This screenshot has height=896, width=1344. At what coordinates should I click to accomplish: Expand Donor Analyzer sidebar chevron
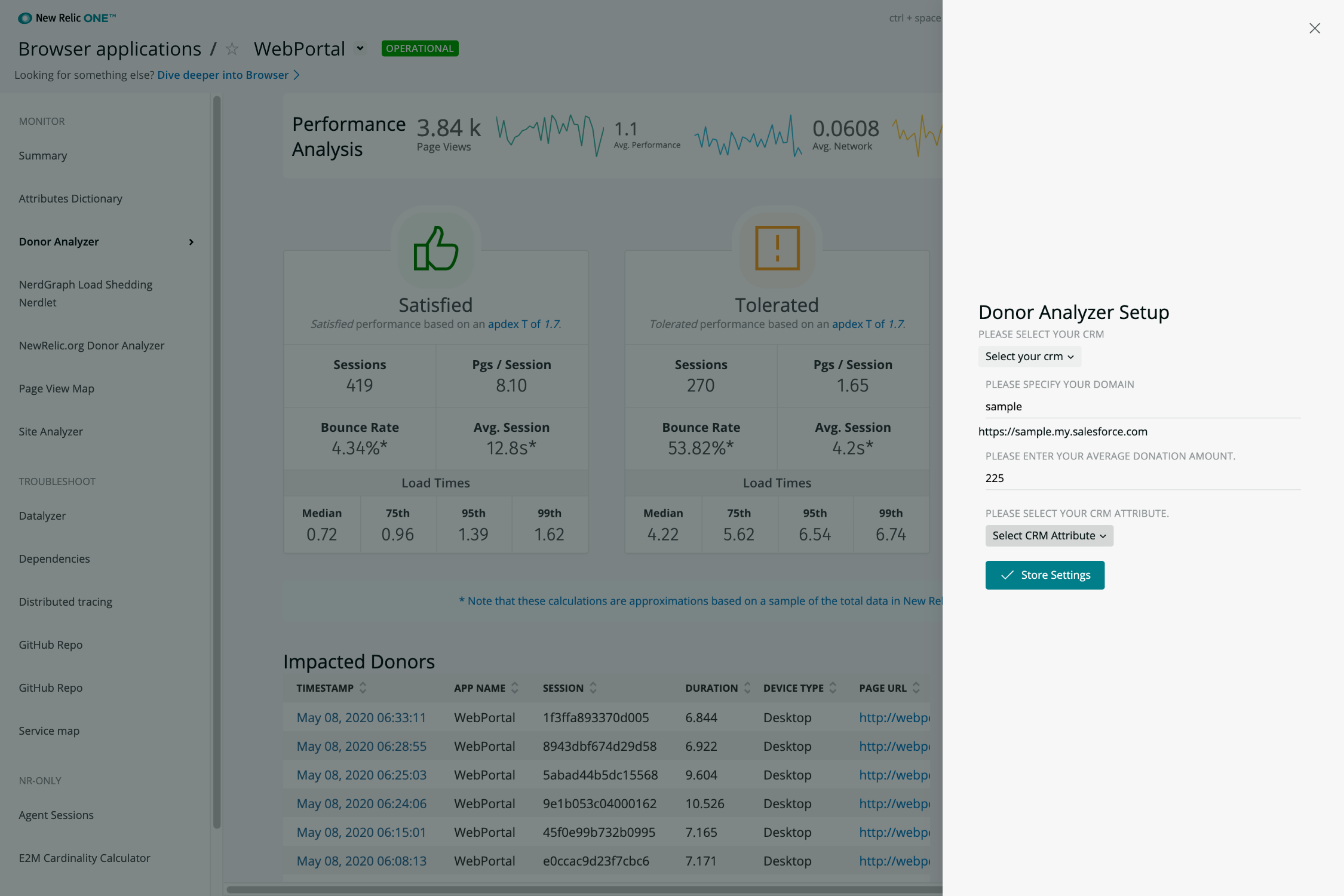191,242
